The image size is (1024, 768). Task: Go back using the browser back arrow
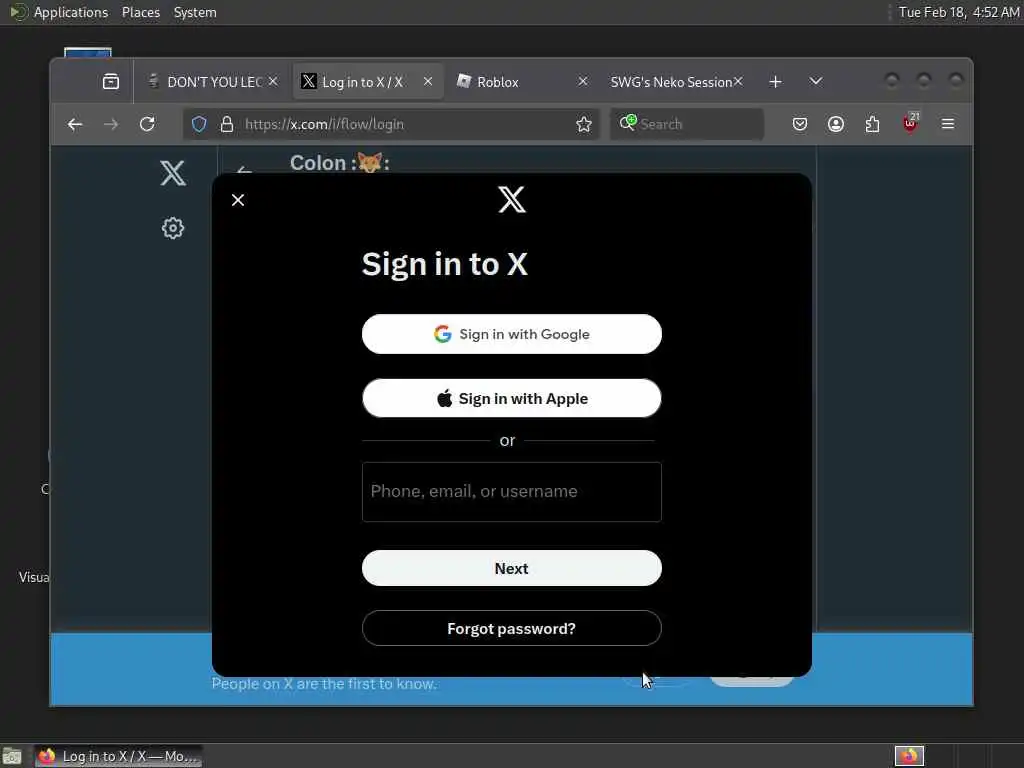tap(75, 124)
